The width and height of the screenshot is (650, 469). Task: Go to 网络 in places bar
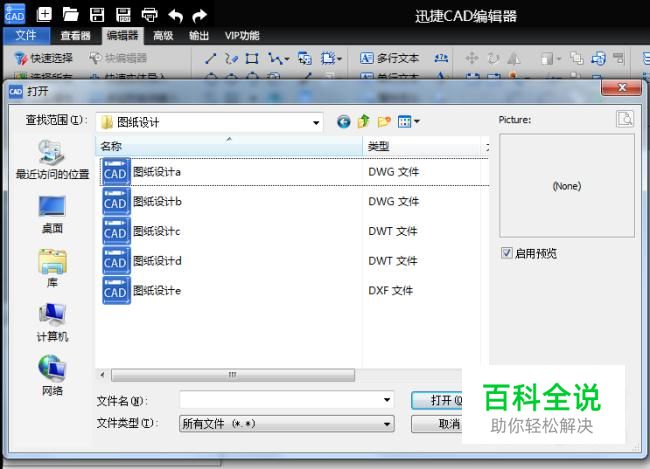[52, 375]
